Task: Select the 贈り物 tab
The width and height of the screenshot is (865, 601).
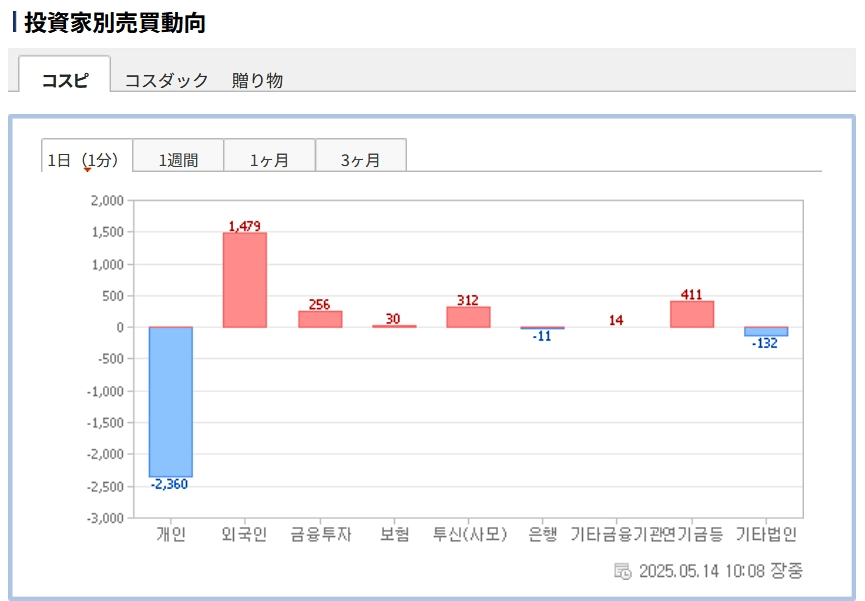Action: pos(257,81)
